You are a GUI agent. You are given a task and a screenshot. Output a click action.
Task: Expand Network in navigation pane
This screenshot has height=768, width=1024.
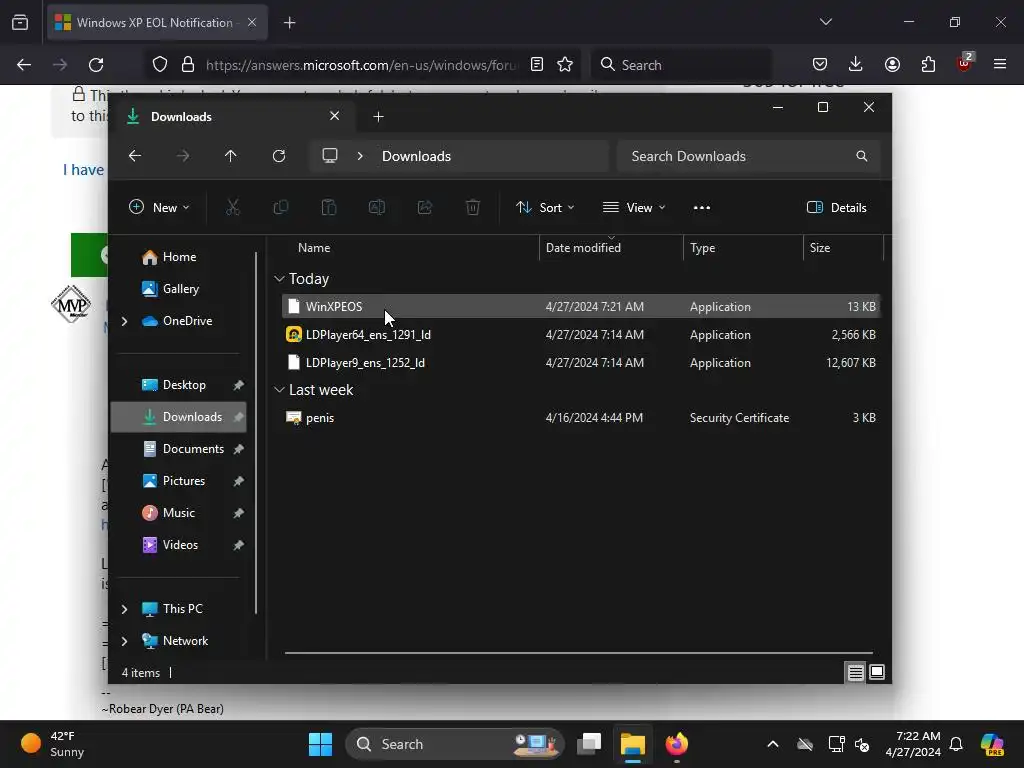(124, 641)
